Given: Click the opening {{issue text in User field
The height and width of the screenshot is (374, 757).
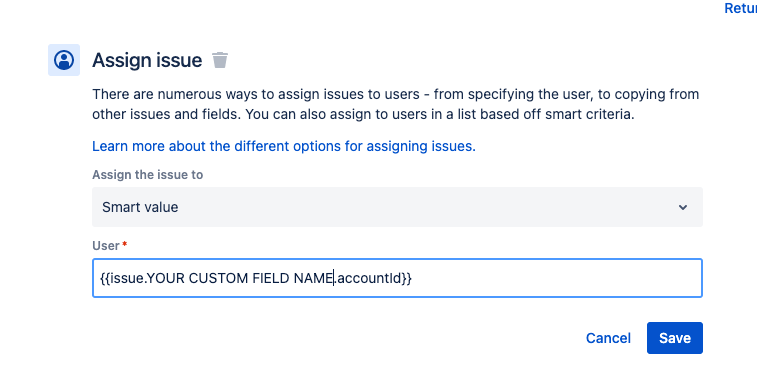Looking at the screenshot, I should click(121, 278).
